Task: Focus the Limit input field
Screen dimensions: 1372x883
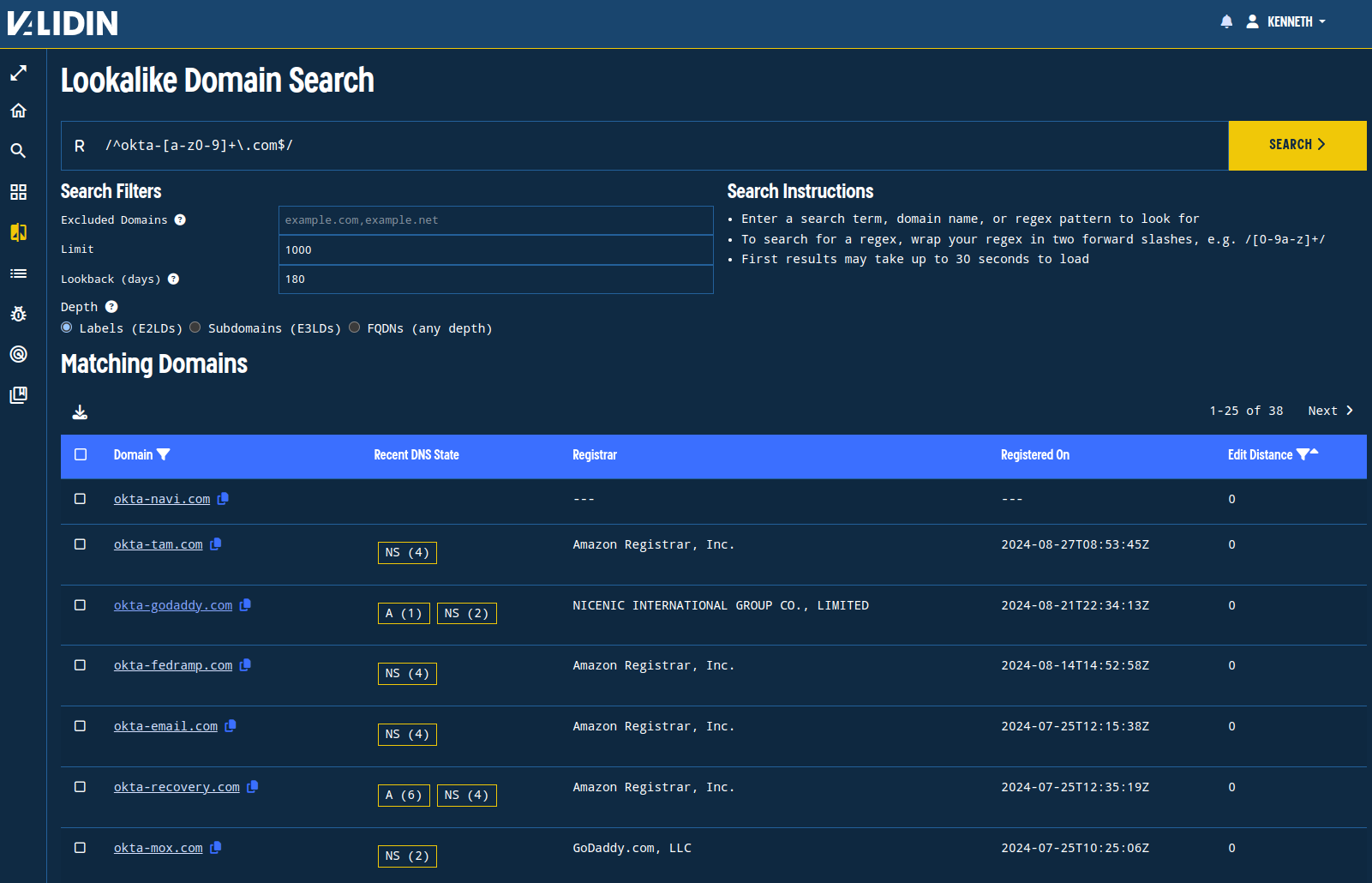Action: (496, 250)
